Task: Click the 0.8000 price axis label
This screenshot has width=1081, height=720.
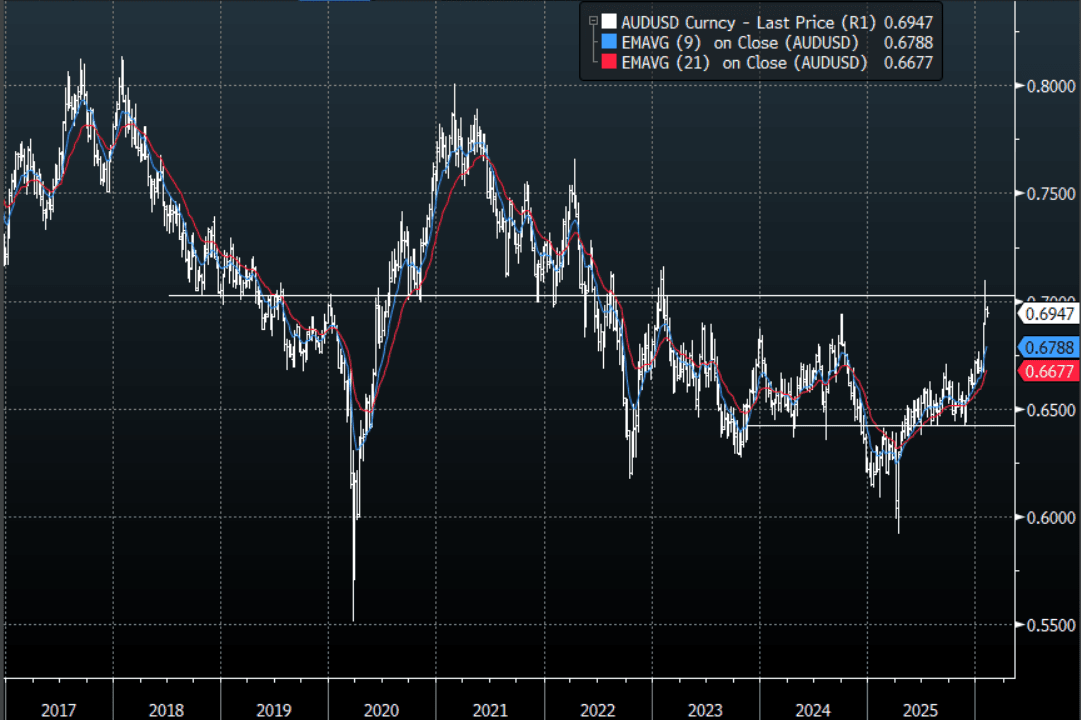Action: tap(1049, 86)
